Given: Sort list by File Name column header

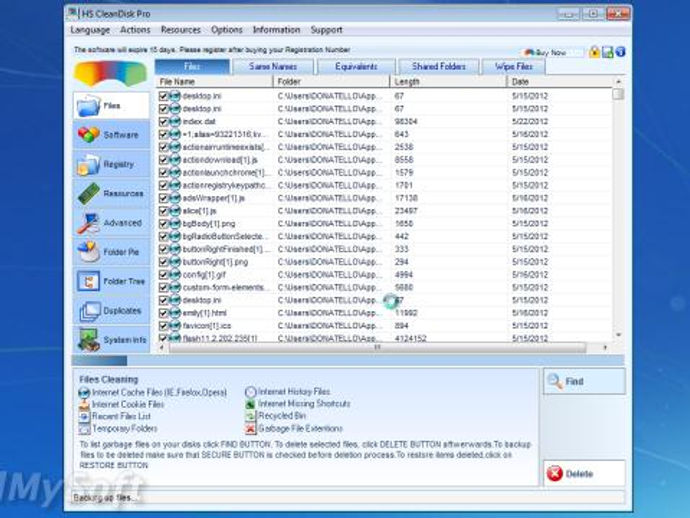Looking at the screenshot, I should pos(214,82).
